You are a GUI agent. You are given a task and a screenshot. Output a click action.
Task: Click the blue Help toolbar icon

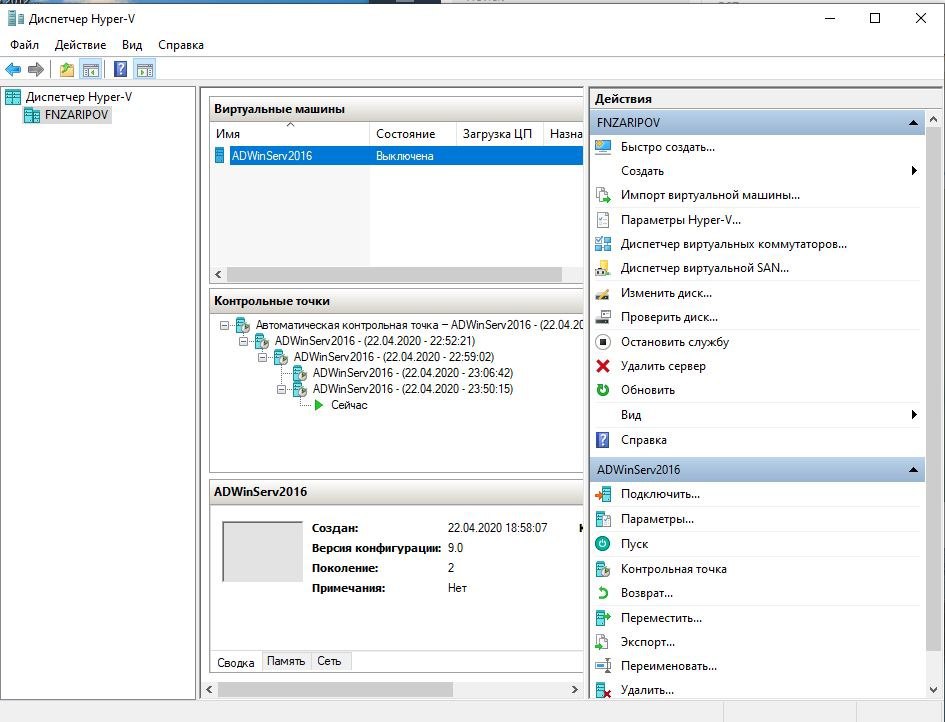point(121,69)
